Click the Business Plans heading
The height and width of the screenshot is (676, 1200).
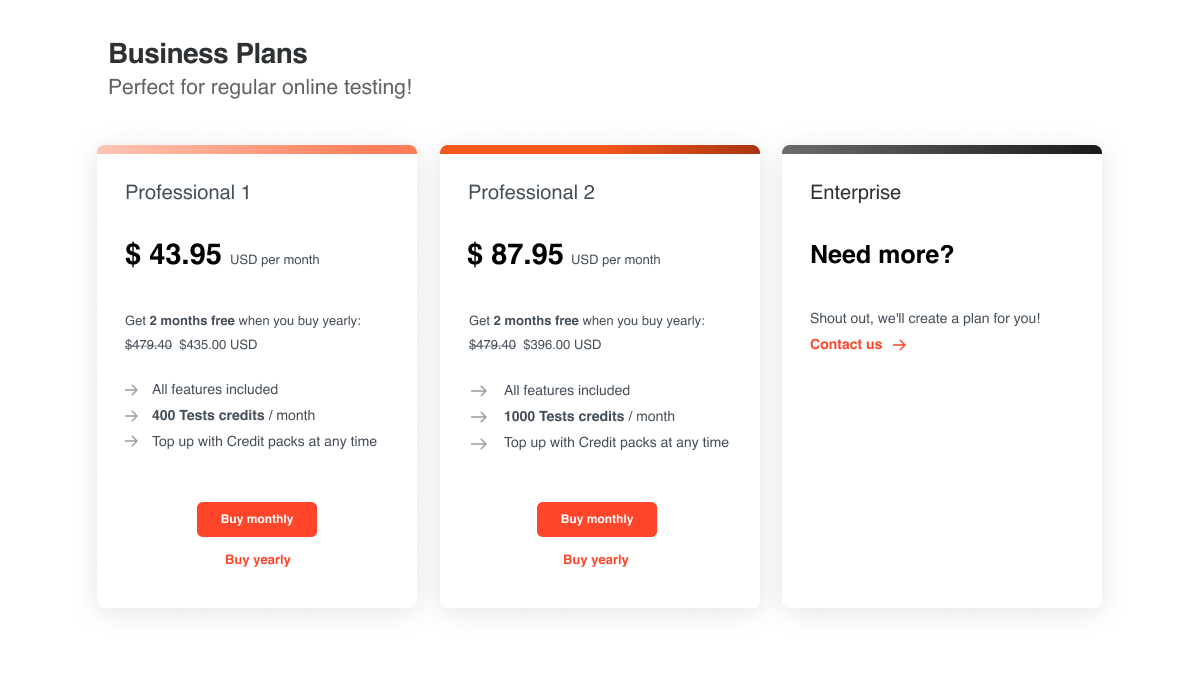point(208,54)
